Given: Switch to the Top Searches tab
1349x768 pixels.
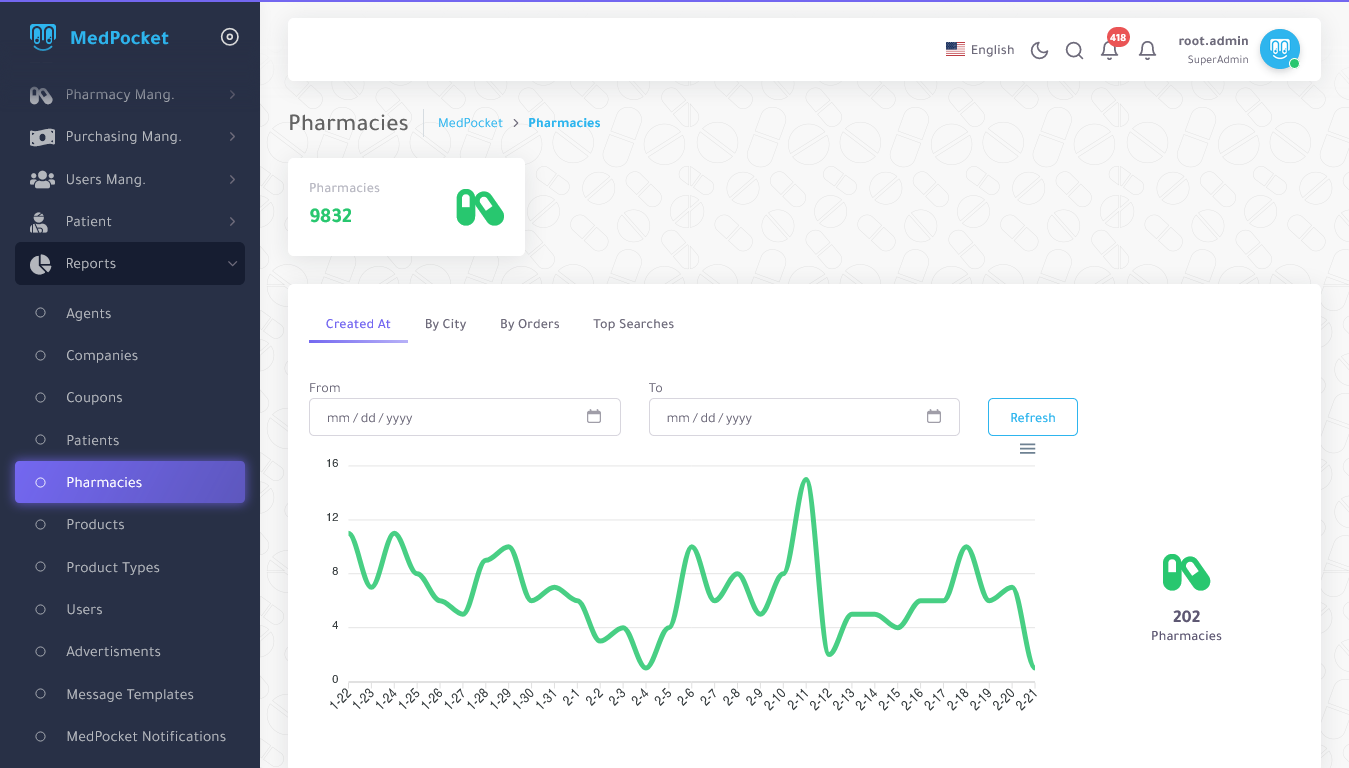Looking at the screenshot, I should click(x=633, y=324).
